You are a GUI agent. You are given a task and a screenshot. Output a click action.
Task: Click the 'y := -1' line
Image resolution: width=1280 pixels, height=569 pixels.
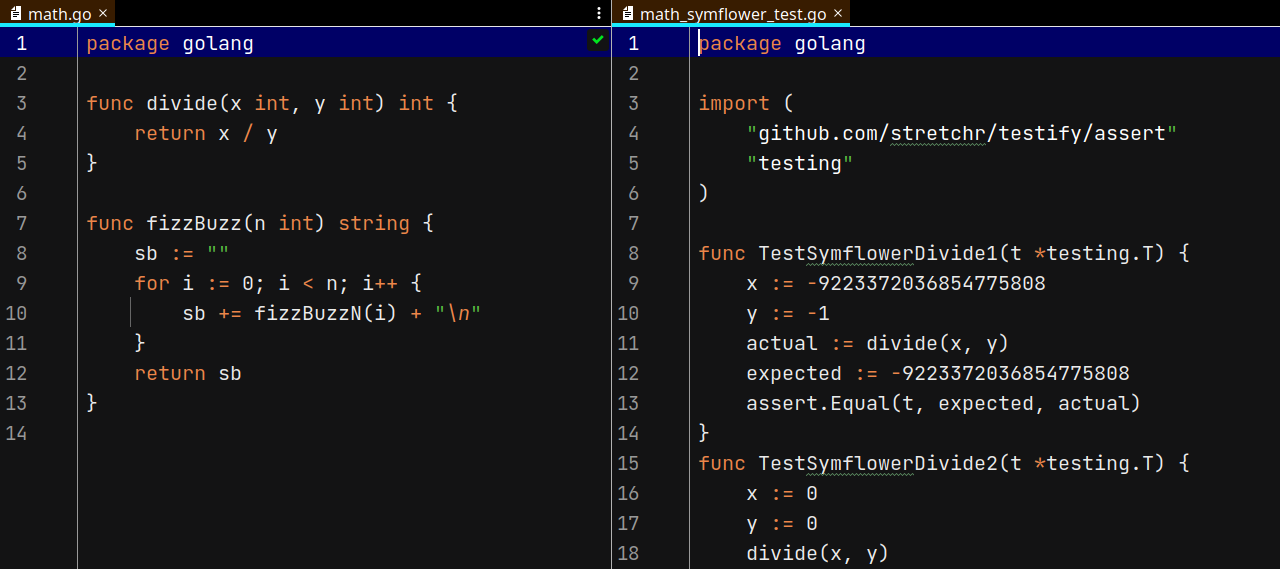788,313
